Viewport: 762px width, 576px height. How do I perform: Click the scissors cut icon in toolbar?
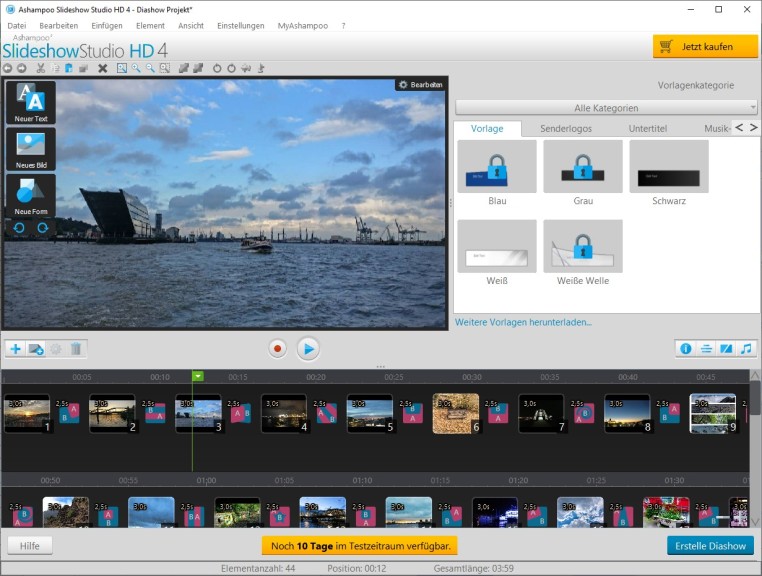click(40, 68)
